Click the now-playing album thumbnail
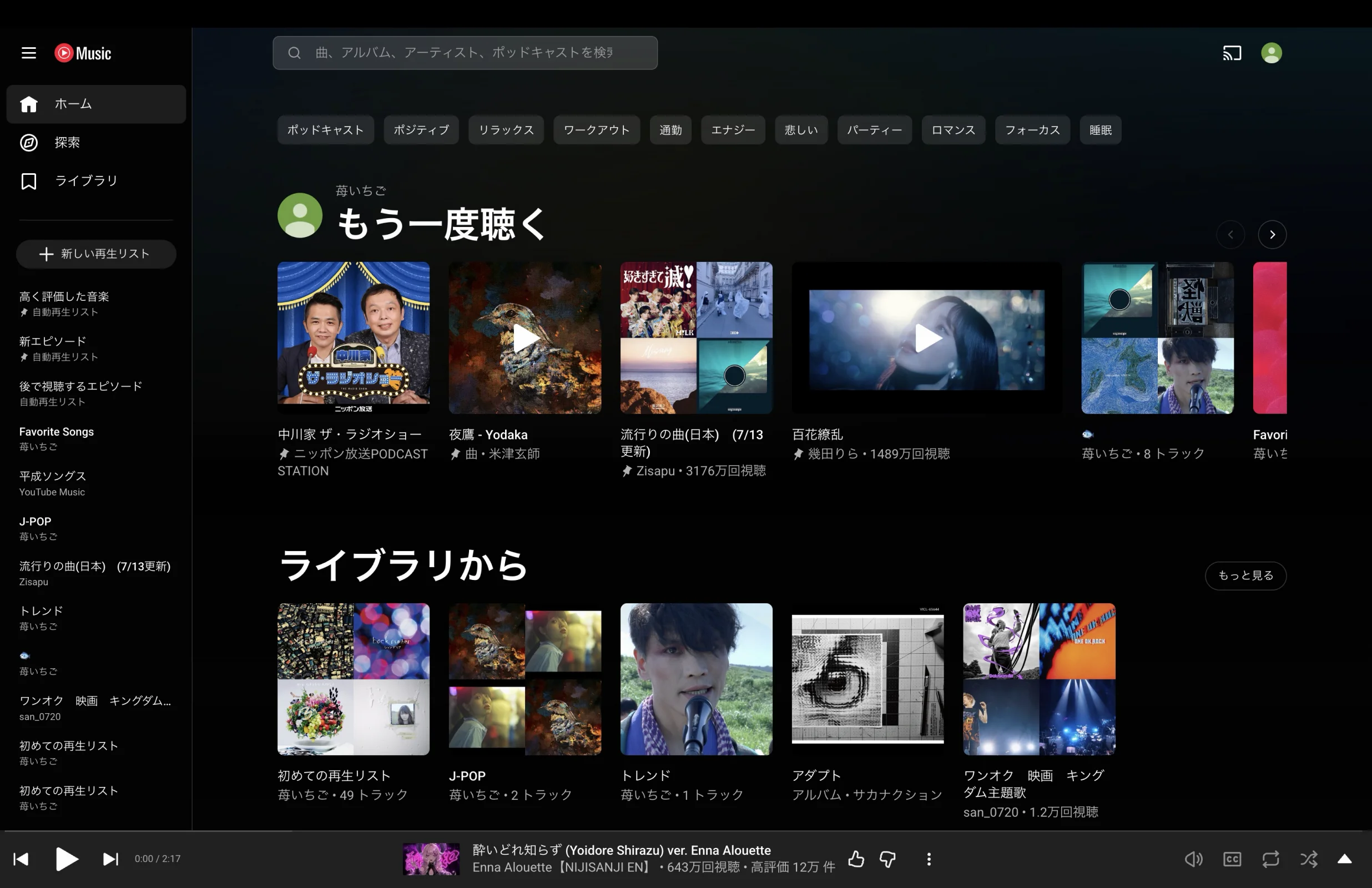The height and width of the screenshot is (888, 1372). [x=431, y=859]
